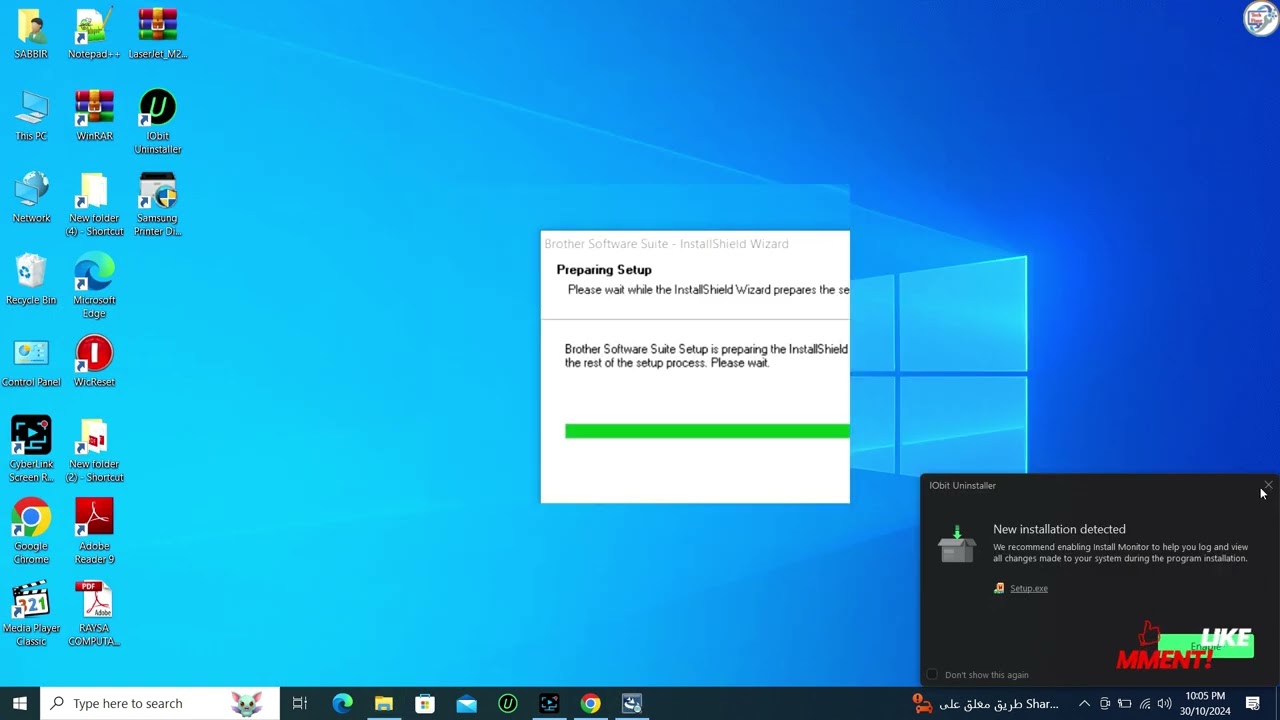Open the Action Center notifications icon
The width and height of the screenshot is (1280, 720).
pyautogui.click(x=1253, y=704)
